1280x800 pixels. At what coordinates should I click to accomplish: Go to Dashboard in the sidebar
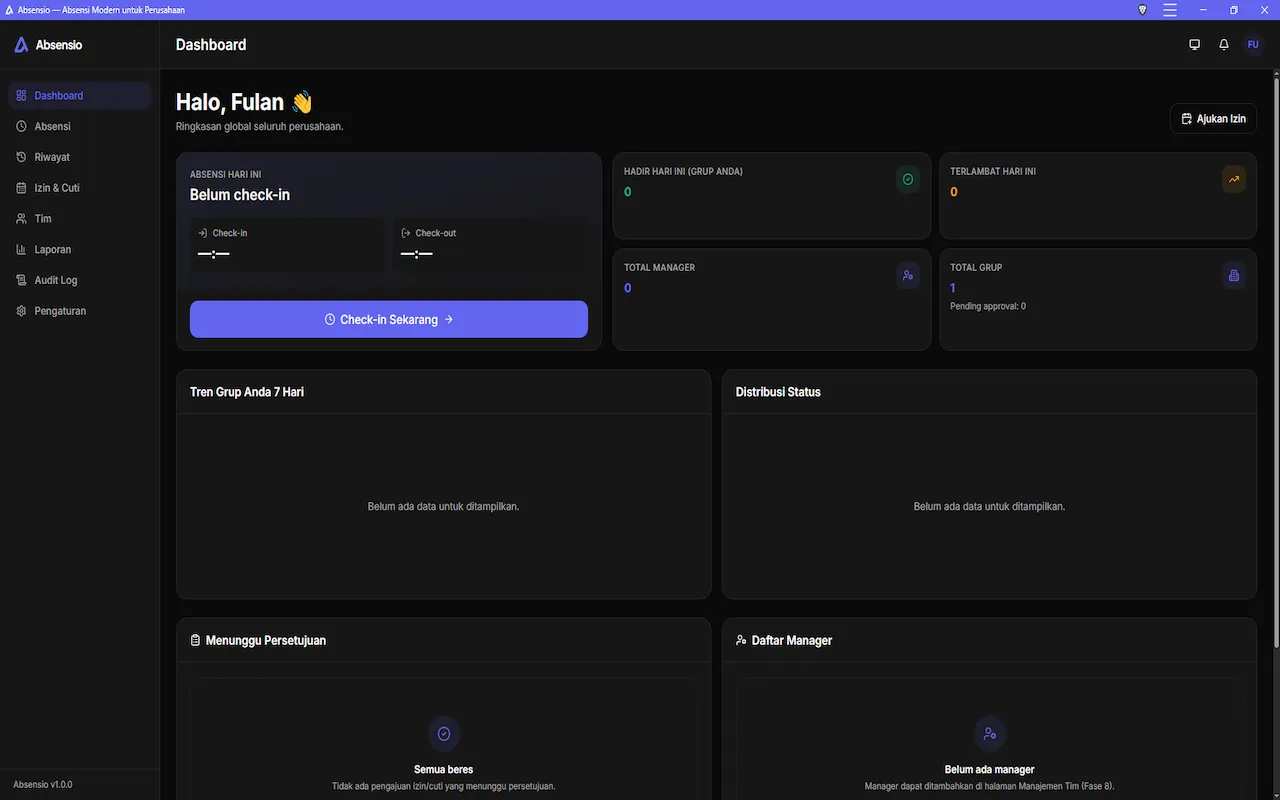pos(80,96)
